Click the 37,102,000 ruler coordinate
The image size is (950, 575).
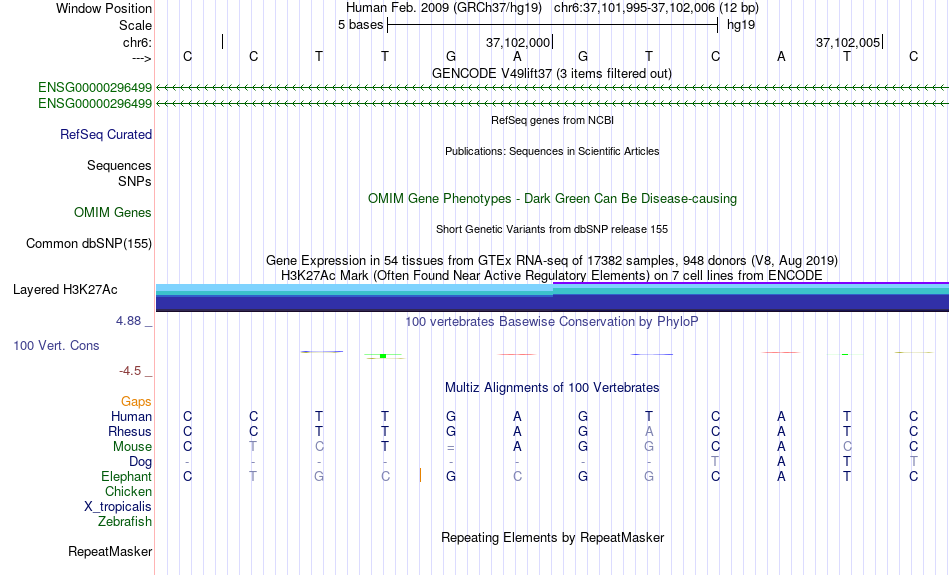click(518, 42)
